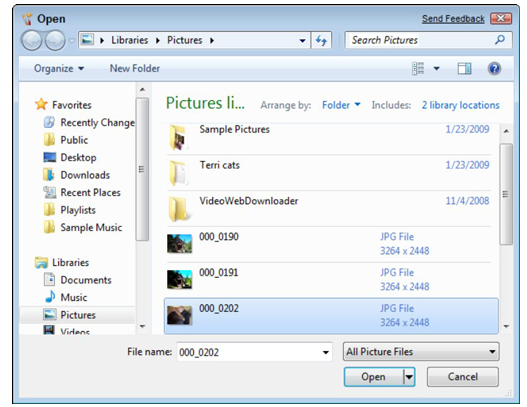
Task: Click the 000_0190 picture thumbnail
Action: click(x=179, y=243)
